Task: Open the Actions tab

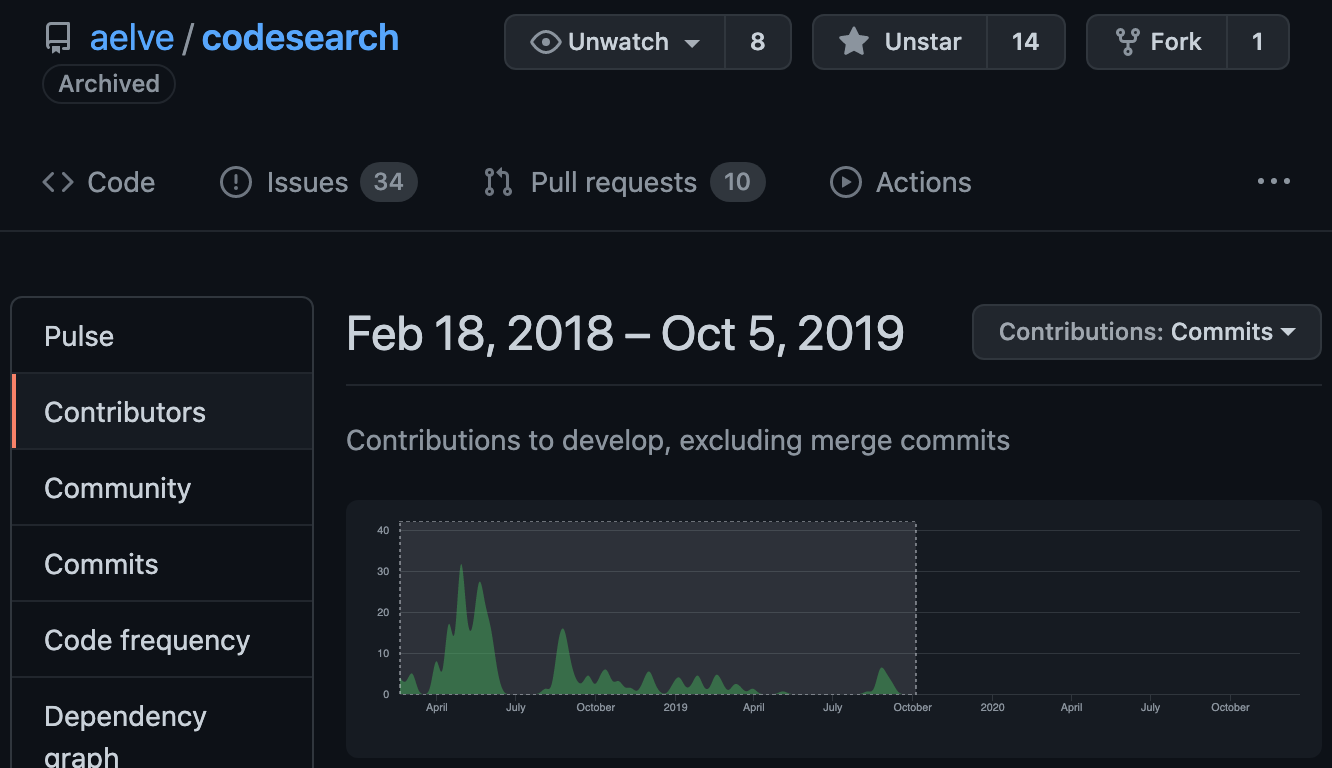Action: 901,182
